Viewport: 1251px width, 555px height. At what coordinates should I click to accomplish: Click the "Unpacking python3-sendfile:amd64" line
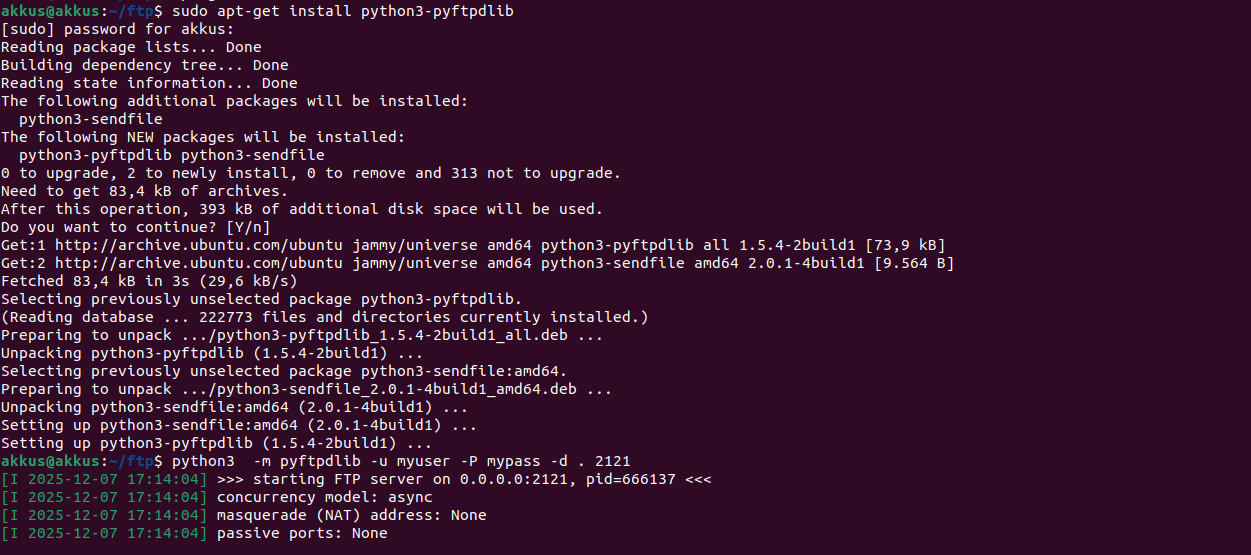pos(234,407)
